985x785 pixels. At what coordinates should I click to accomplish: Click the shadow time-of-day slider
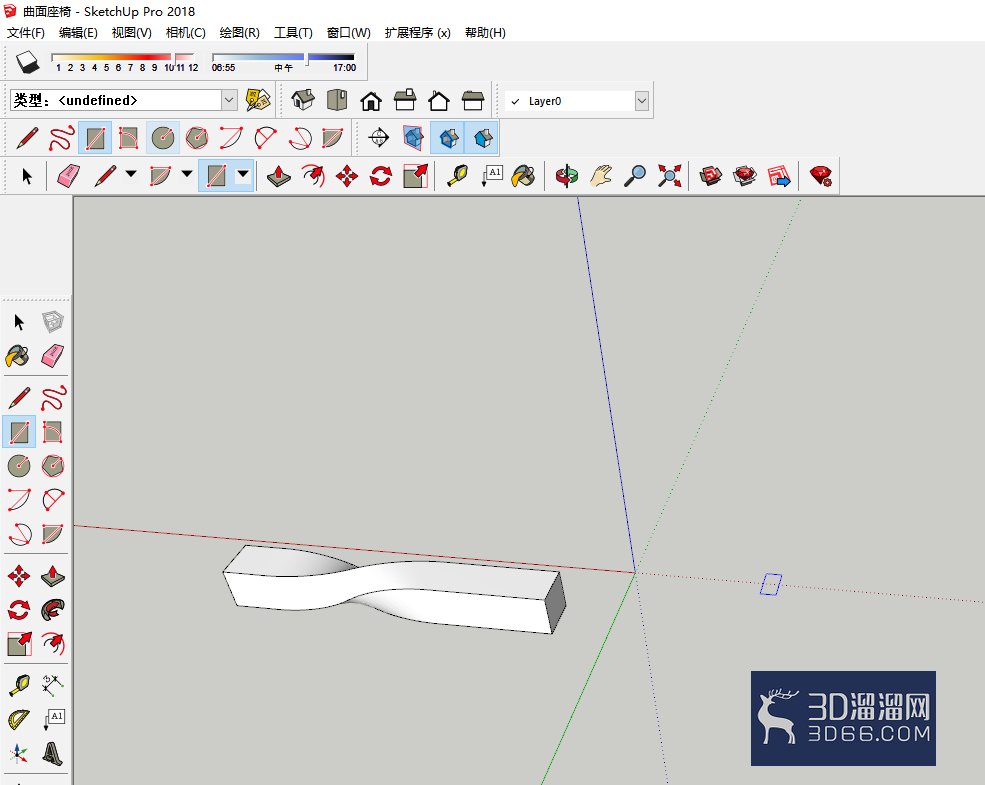pyautogui.click(x=284, y=62)
